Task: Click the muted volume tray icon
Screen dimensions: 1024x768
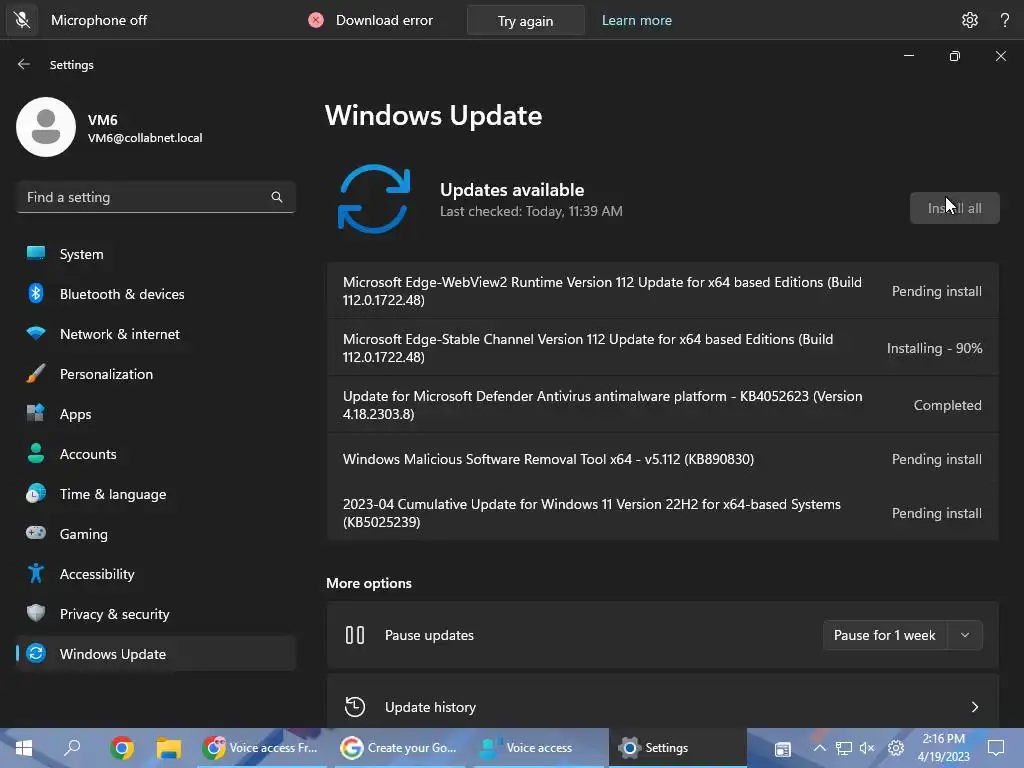Action: point(867,748)
